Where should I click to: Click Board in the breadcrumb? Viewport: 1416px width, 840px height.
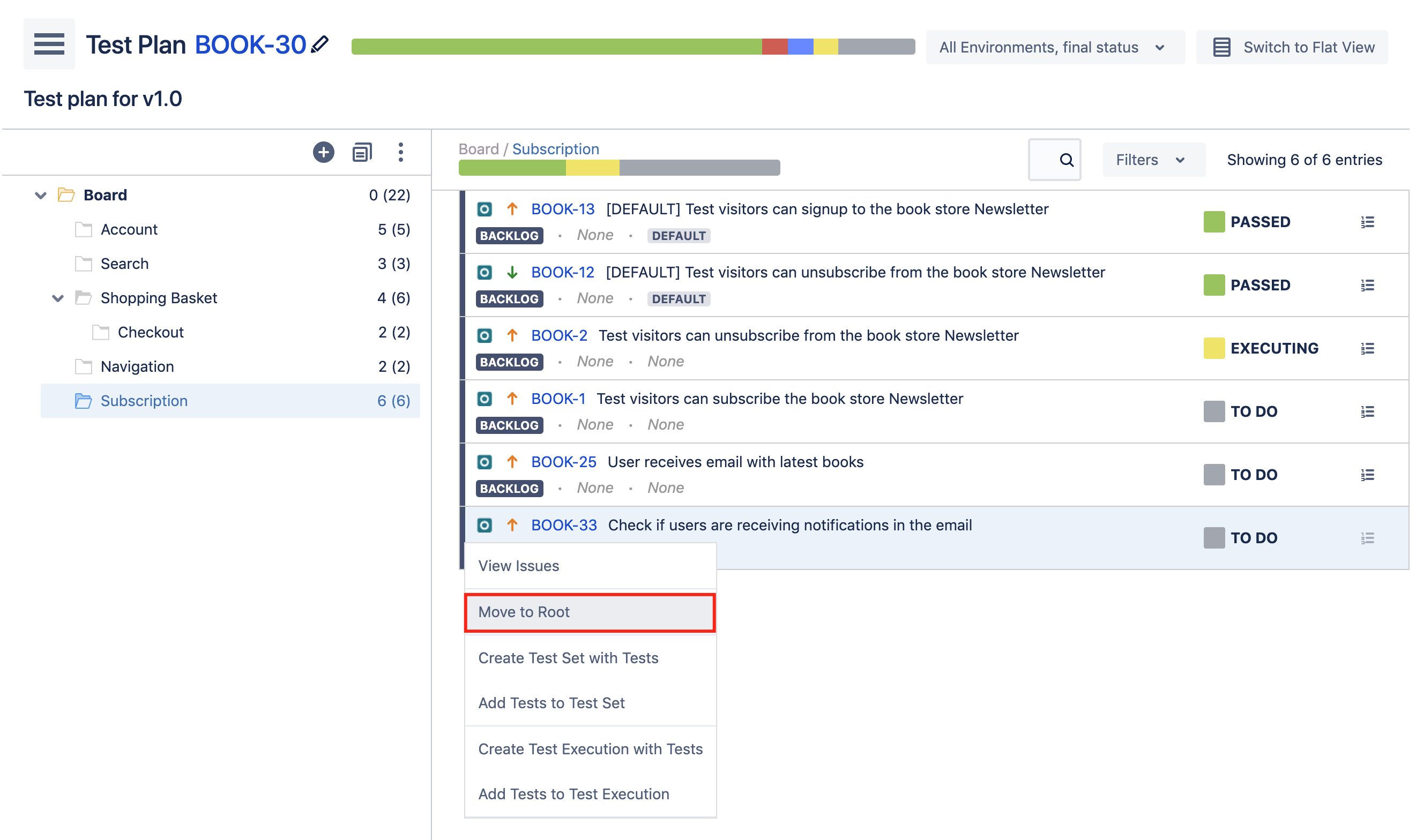pos(478,149)
